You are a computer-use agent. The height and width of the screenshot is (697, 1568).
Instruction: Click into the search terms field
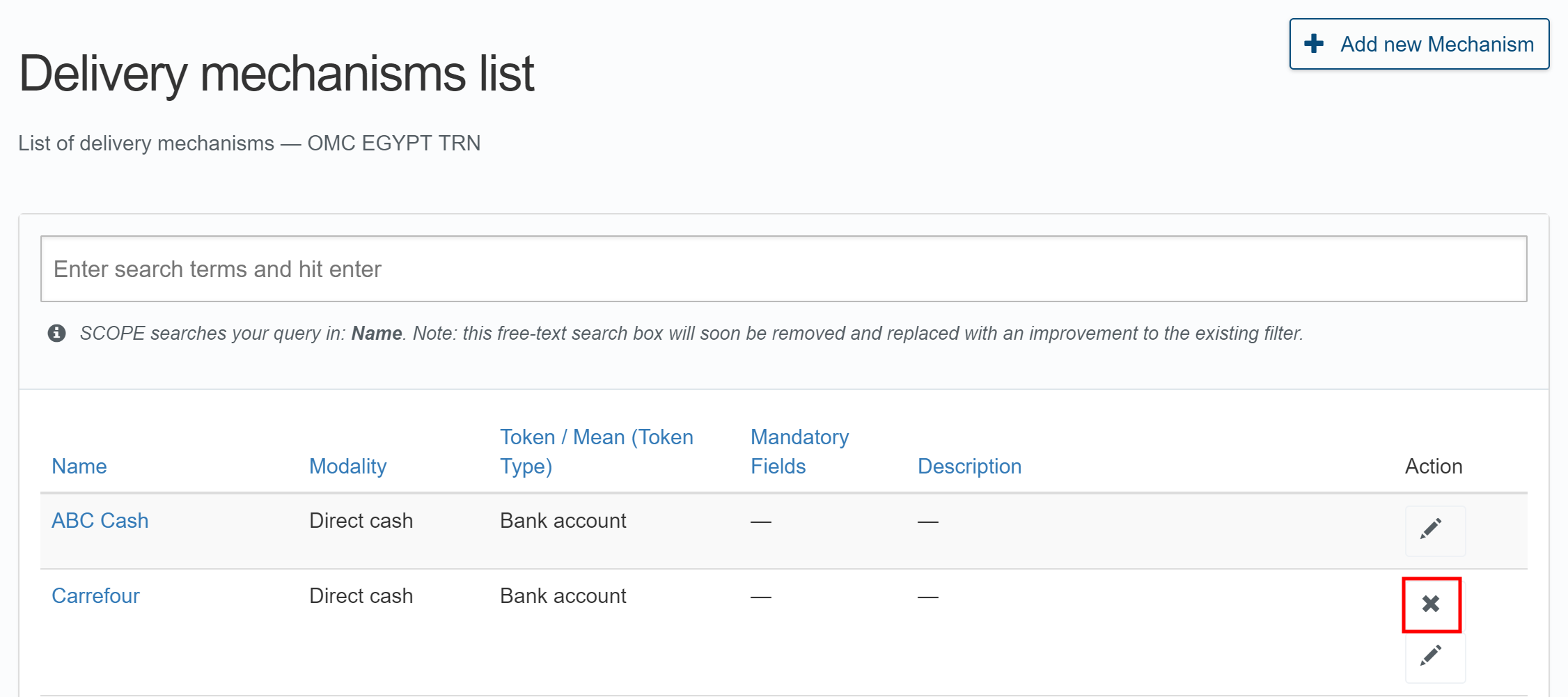click(783, 269)
